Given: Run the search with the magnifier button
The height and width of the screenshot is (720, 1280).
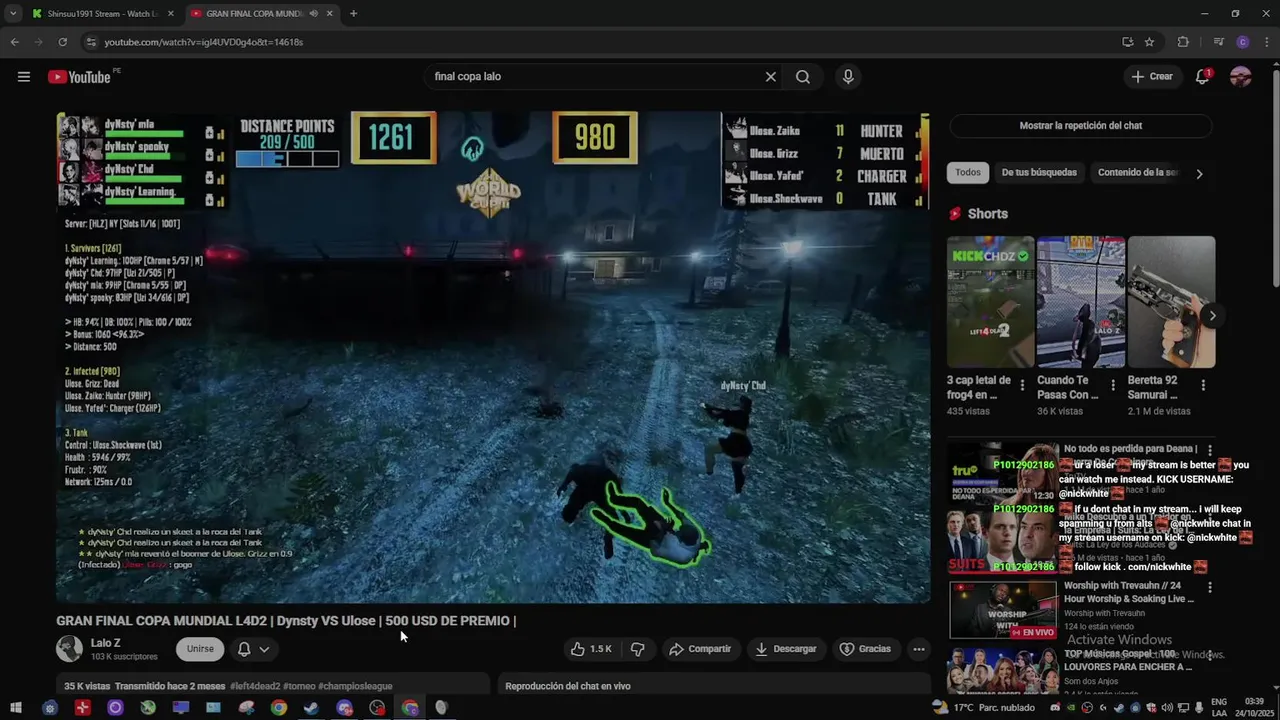Looking at the screenshot, I should click(x=803, y=77).
